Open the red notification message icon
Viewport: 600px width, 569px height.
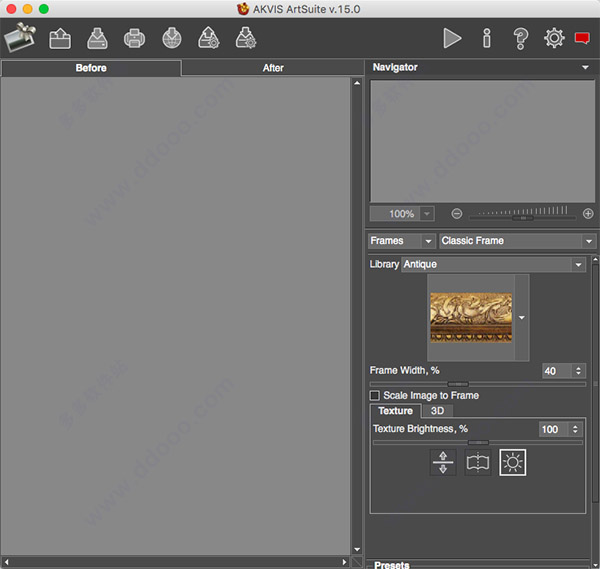point(582,38)
